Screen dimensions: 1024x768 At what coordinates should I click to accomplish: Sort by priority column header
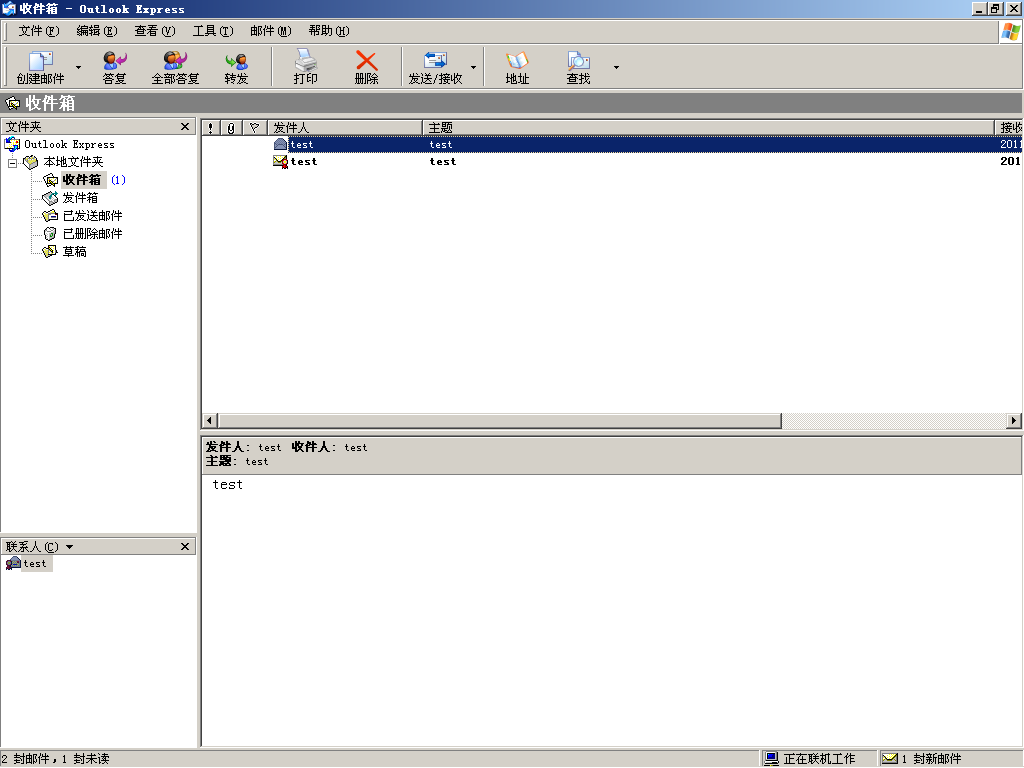210,127
